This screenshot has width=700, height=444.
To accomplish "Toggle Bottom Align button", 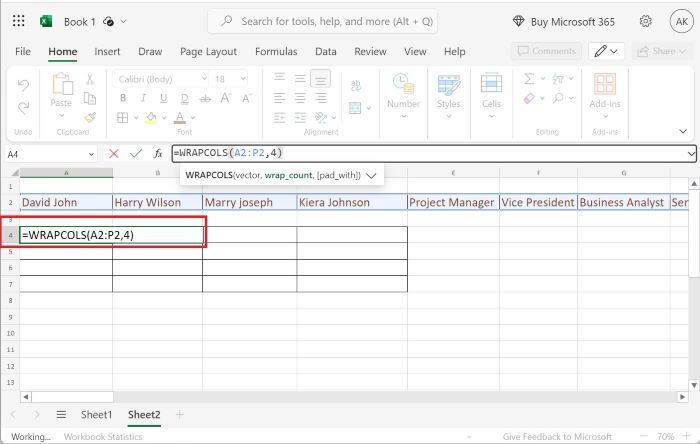I will click(321, 79).
